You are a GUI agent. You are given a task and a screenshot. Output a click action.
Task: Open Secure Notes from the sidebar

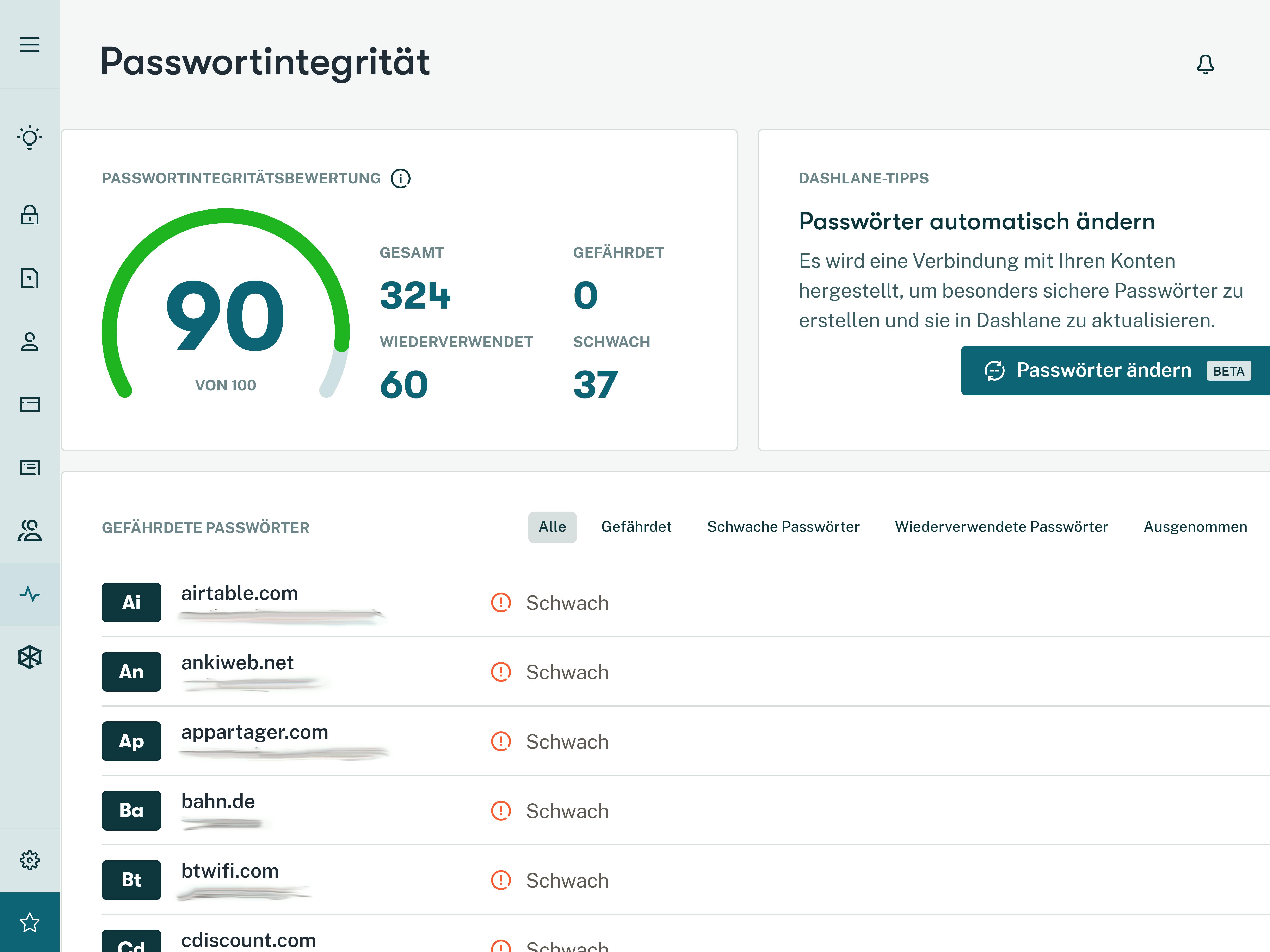(x=29, y=277)
